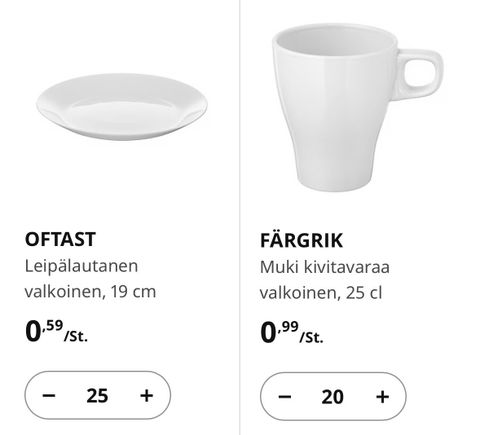Viewport: 480px width, 435px height.
Task: Select the FÄRGRIK quantity field showing 20
Action: tap(332, 397)
